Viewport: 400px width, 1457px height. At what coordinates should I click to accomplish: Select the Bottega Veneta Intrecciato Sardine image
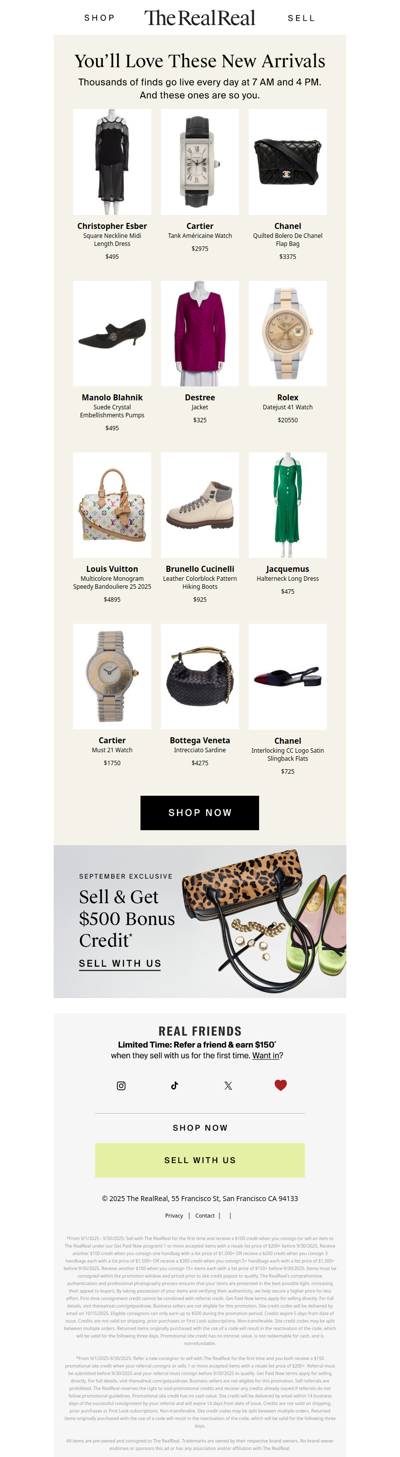(x=200, y=677)
